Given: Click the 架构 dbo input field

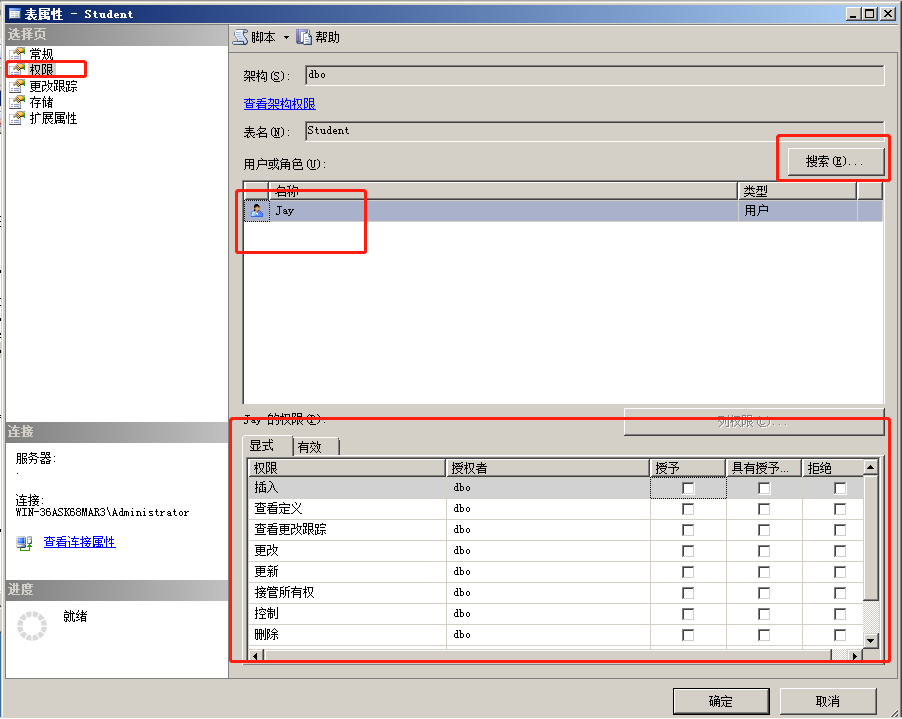Looking at the screenshot, I should (594, 75).
